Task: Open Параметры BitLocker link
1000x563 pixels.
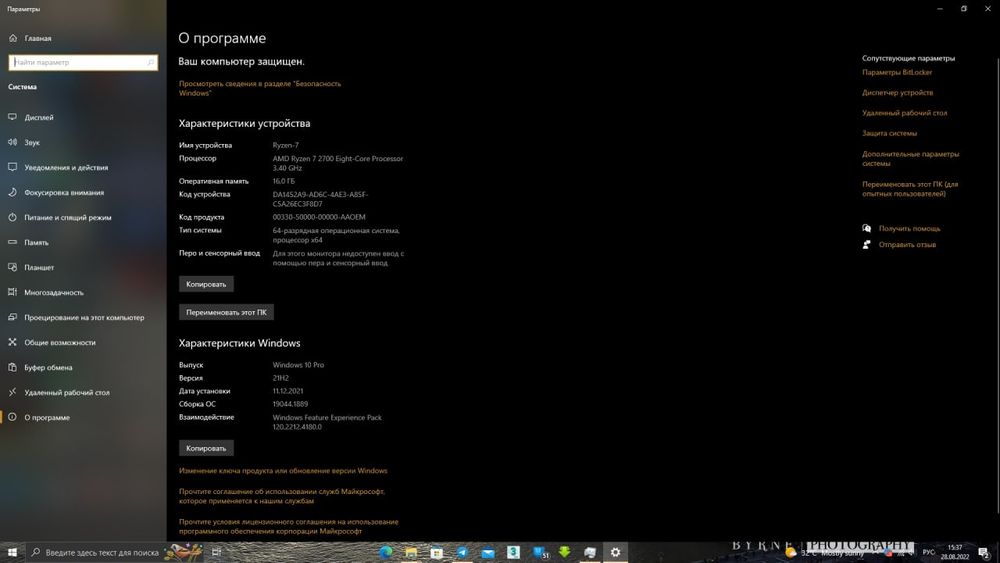Action: tap(897, 72)
